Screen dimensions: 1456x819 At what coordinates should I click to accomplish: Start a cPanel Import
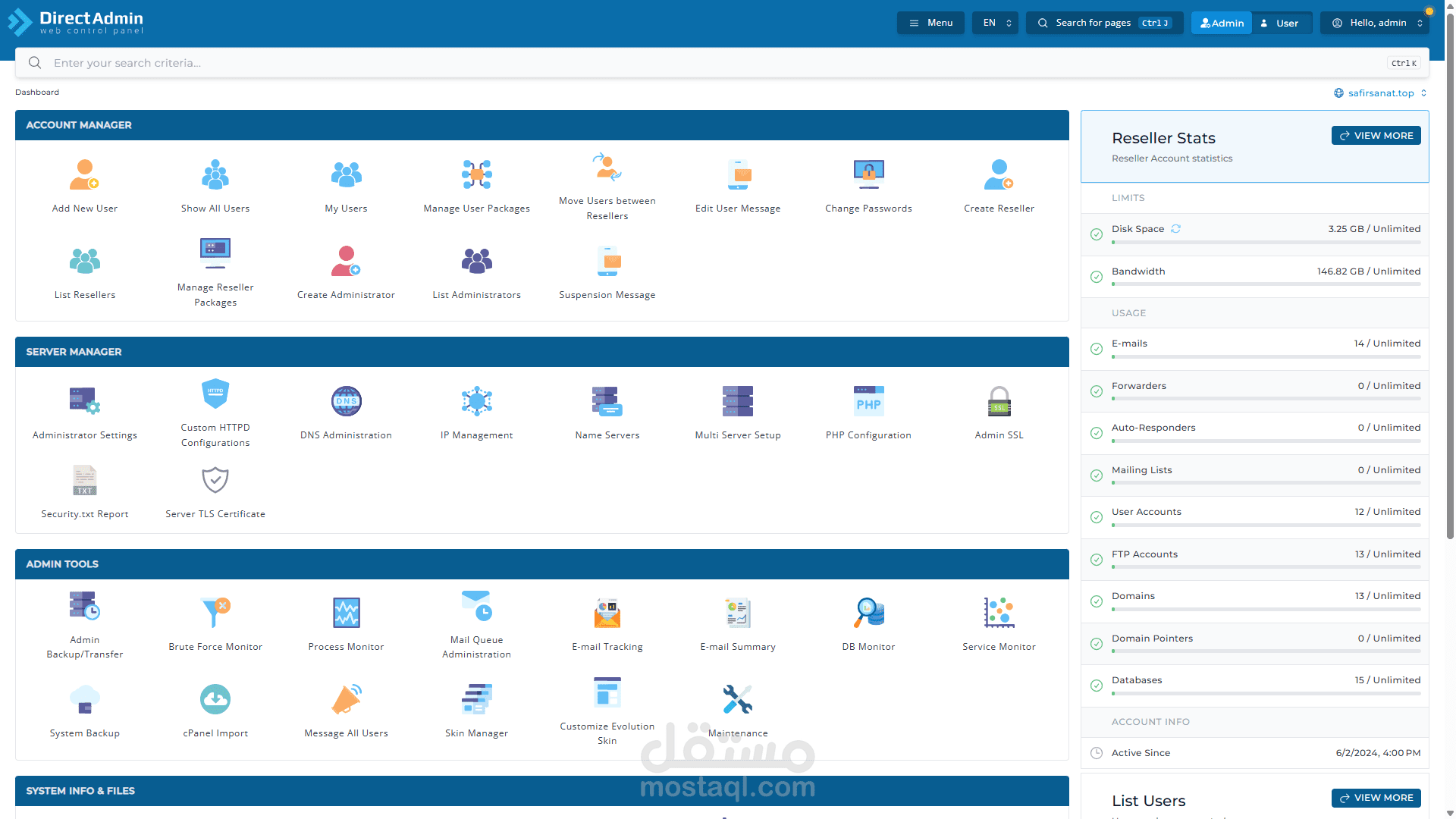(x=215, y=707)
